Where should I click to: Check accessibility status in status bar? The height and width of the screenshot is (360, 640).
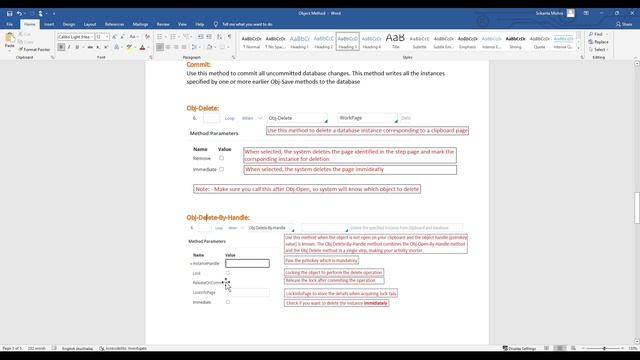point(123,349)
